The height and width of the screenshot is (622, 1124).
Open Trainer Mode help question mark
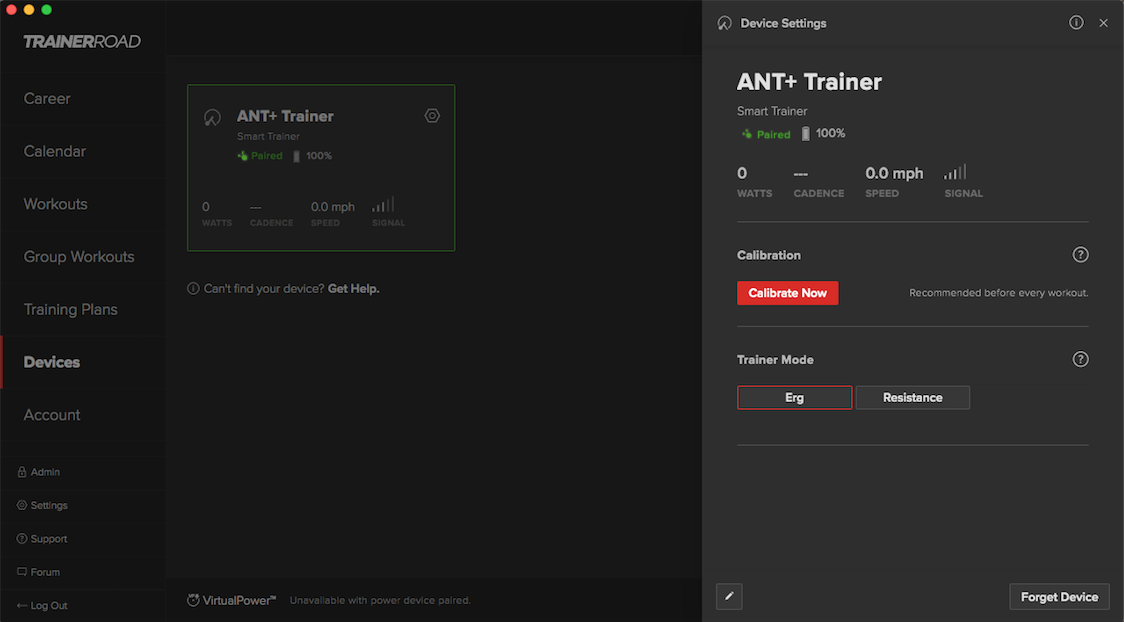pos(1080,359)
